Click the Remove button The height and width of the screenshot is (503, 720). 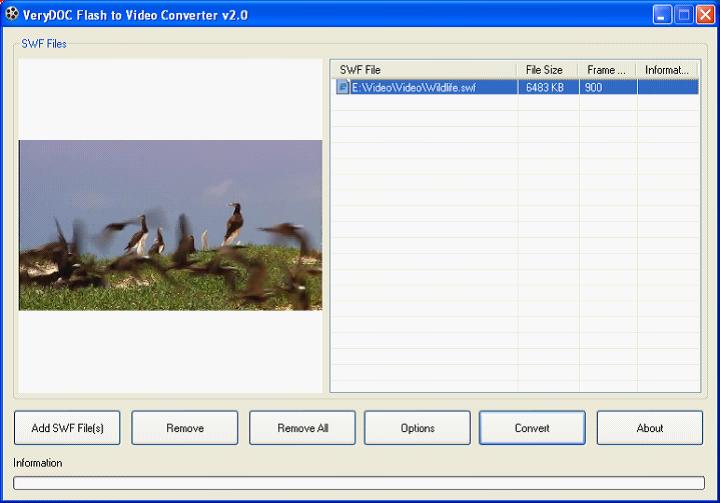point(185,428)
